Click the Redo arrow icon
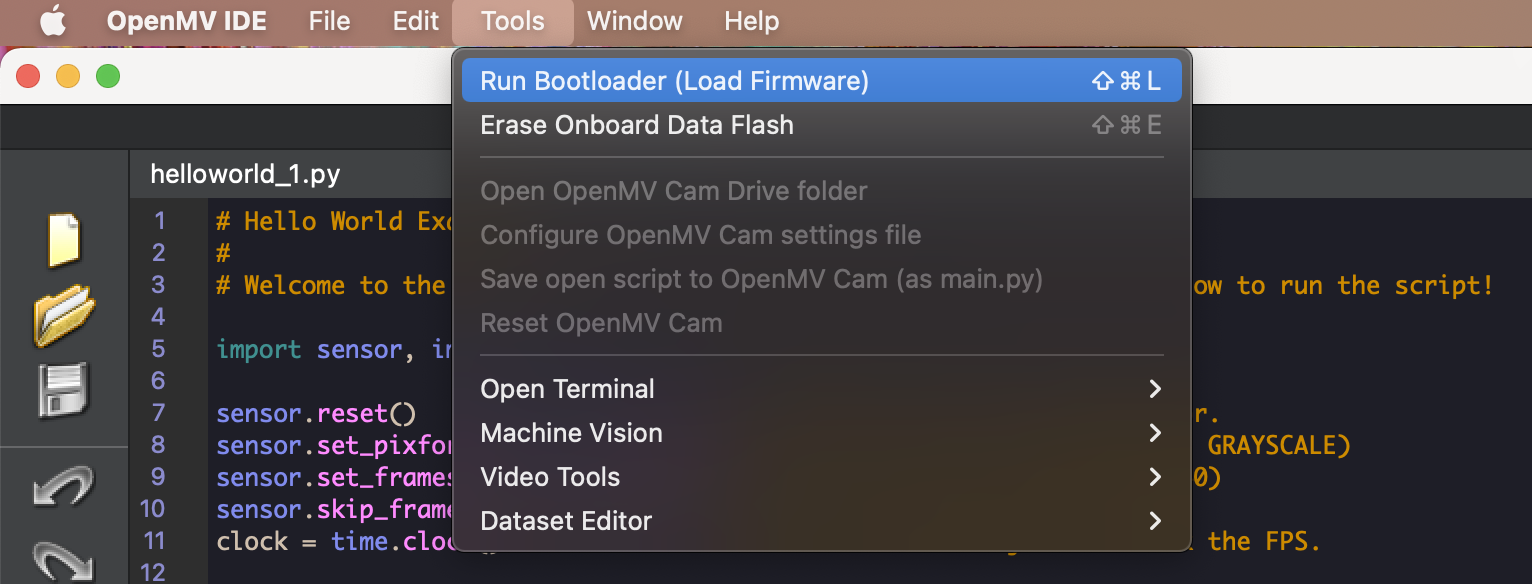This screenshot has height=584, width=1532. [64, 562]
